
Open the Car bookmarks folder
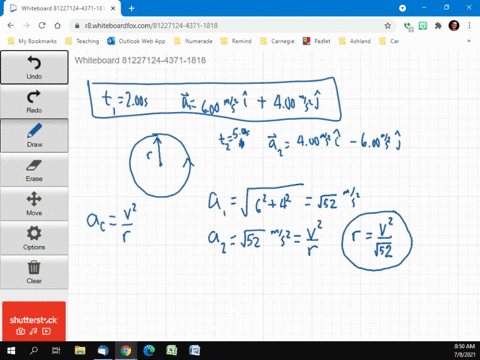(389, 41)
